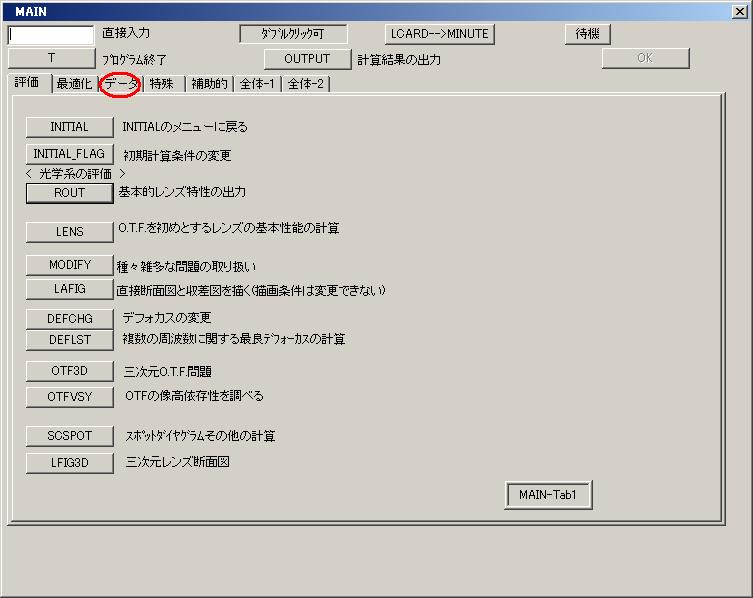753x598 pixels.
Task: Click the T button to end the program
Action: point(51,59)
